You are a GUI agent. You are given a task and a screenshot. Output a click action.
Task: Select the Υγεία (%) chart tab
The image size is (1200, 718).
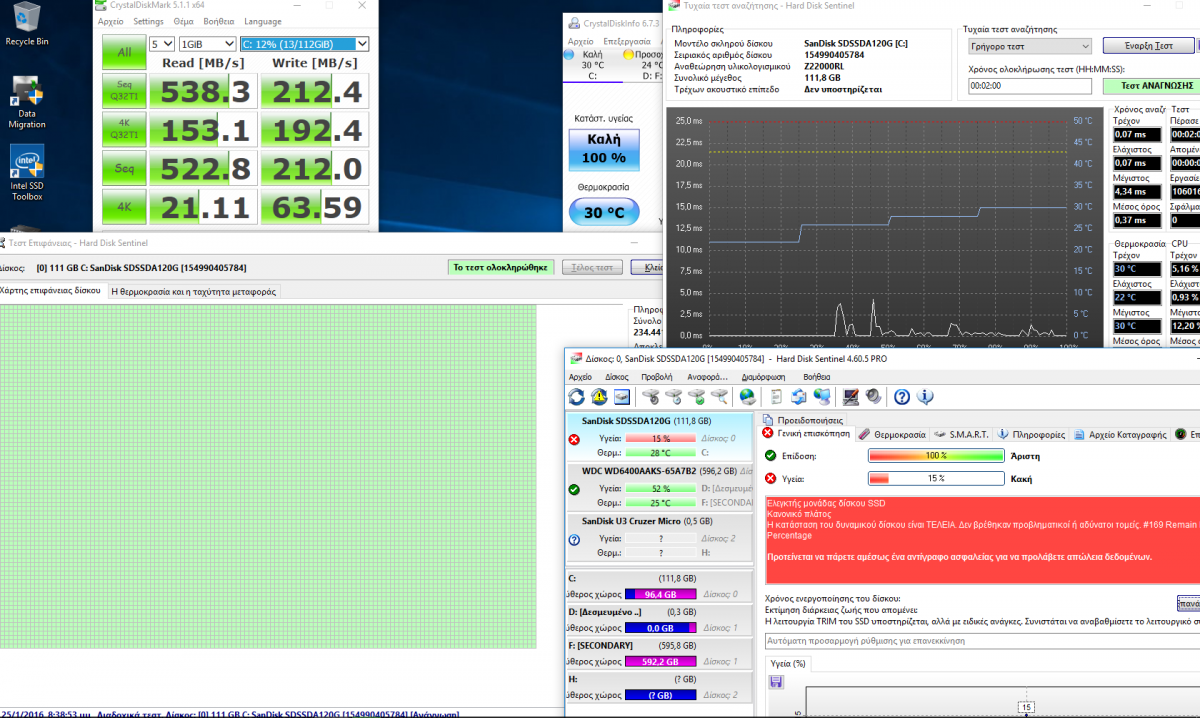(787, 664)
